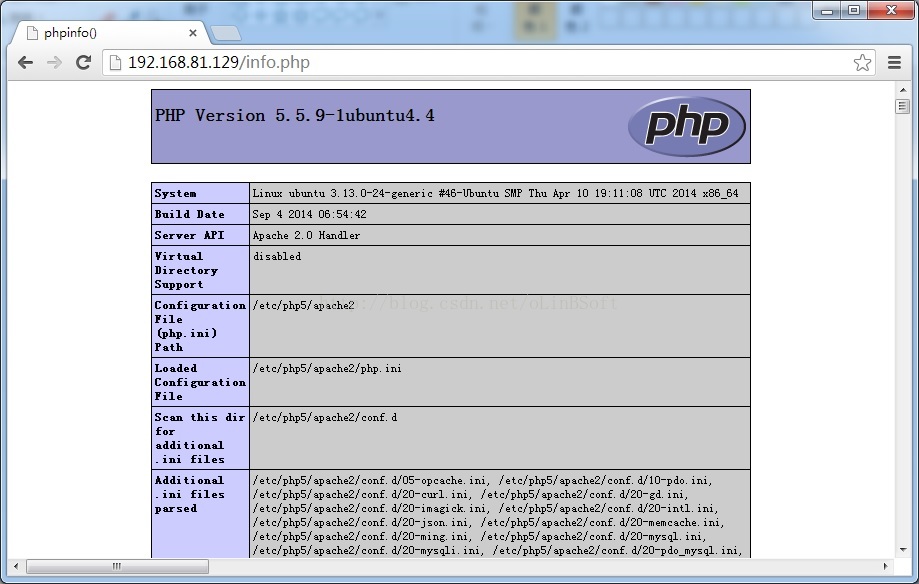919x584 pixels.
Task: Click the Server API label
Action: tap(189, 236)
